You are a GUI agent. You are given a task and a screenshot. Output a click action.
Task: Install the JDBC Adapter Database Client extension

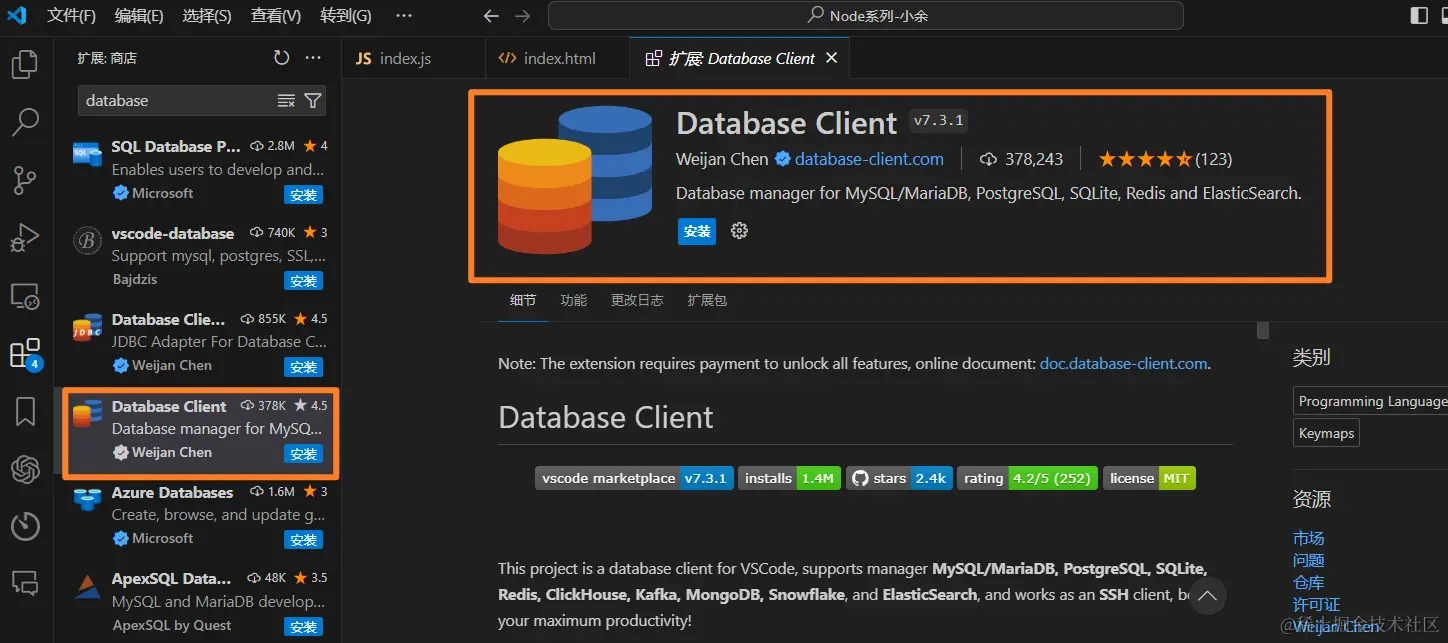click(304, 367)
